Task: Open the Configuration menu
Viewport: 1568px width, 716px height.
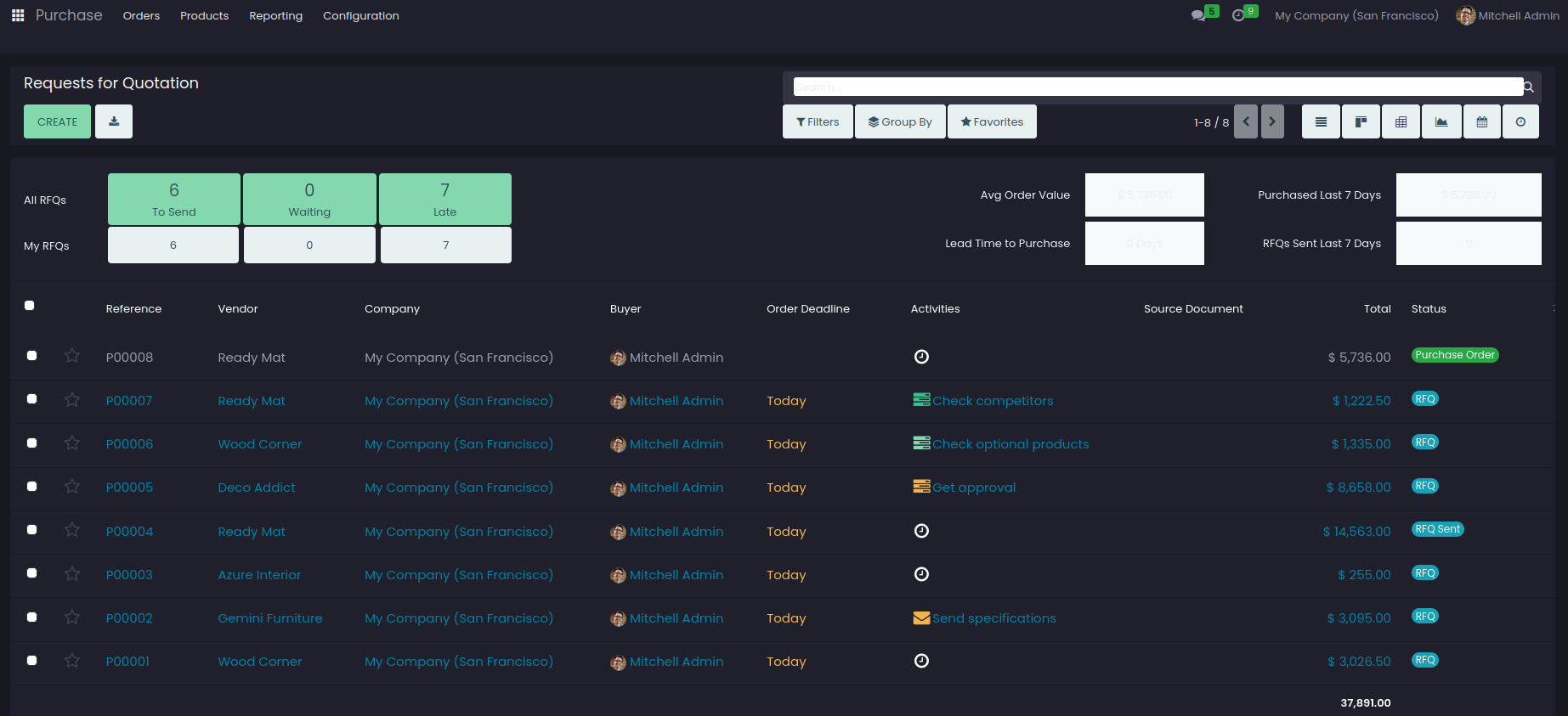Action: [361, 15]
